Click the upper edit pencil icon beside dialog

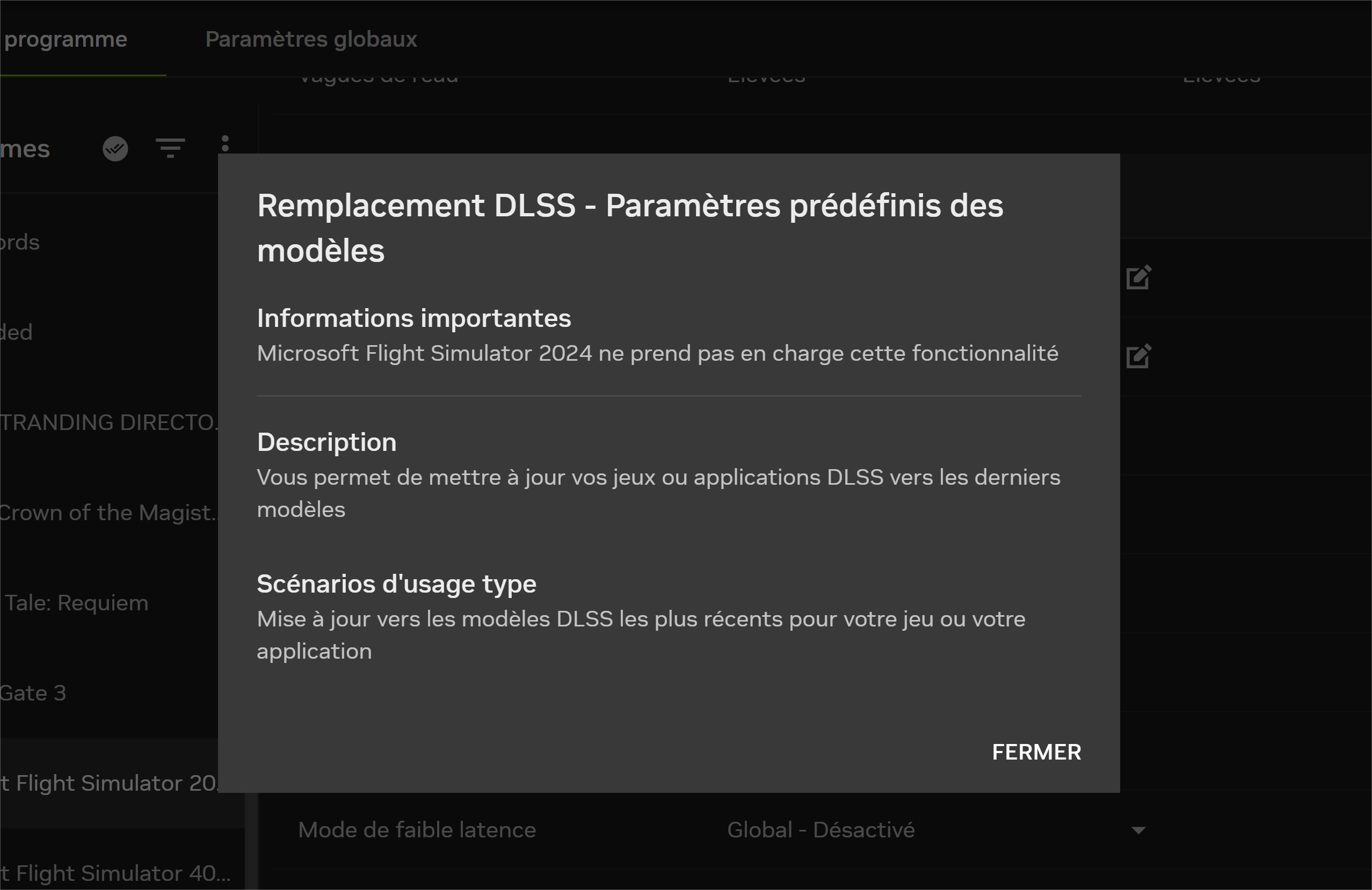(1138, 278)
